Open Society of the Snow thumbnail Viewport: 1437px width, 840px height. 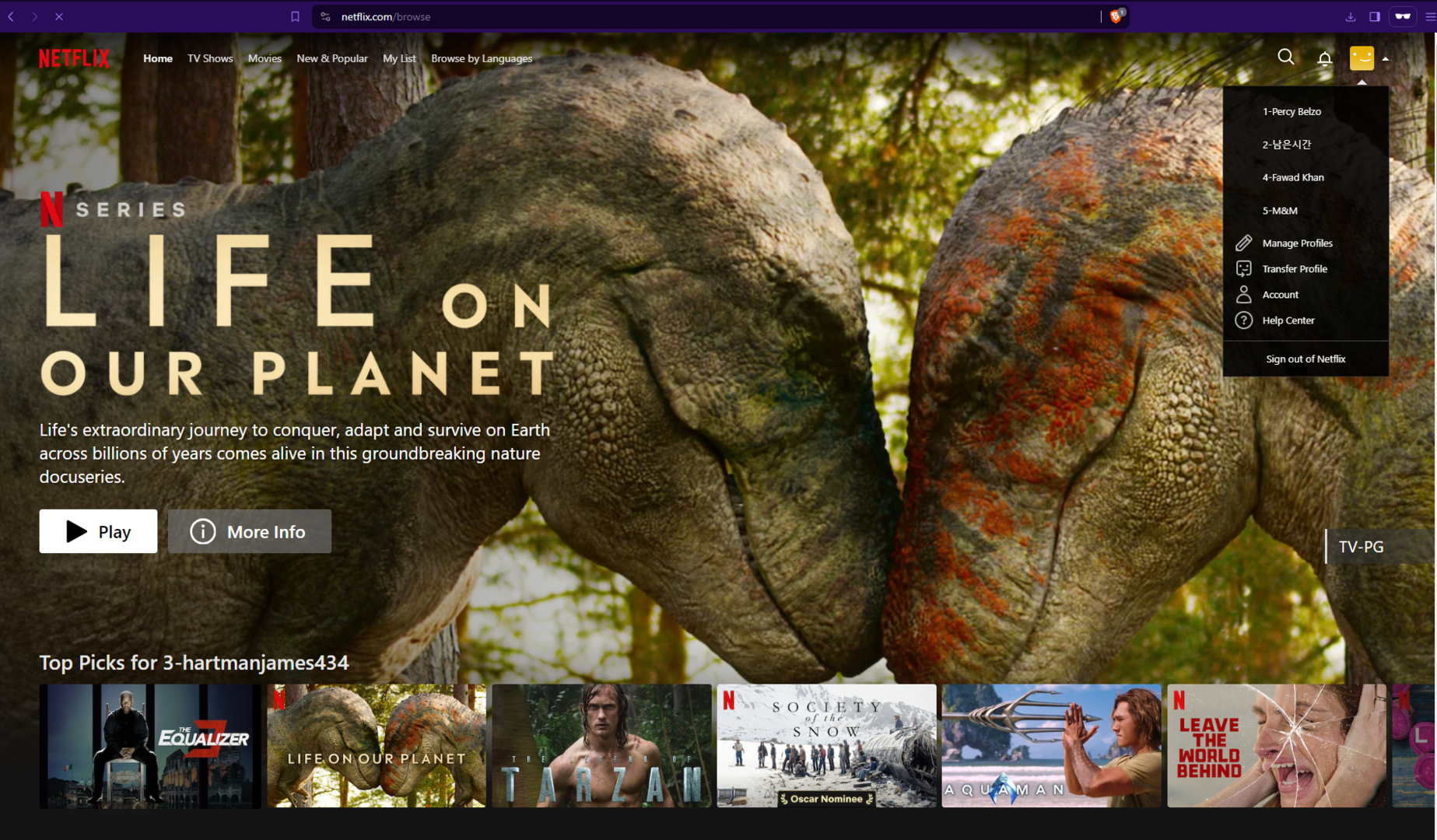pos(826,746)
